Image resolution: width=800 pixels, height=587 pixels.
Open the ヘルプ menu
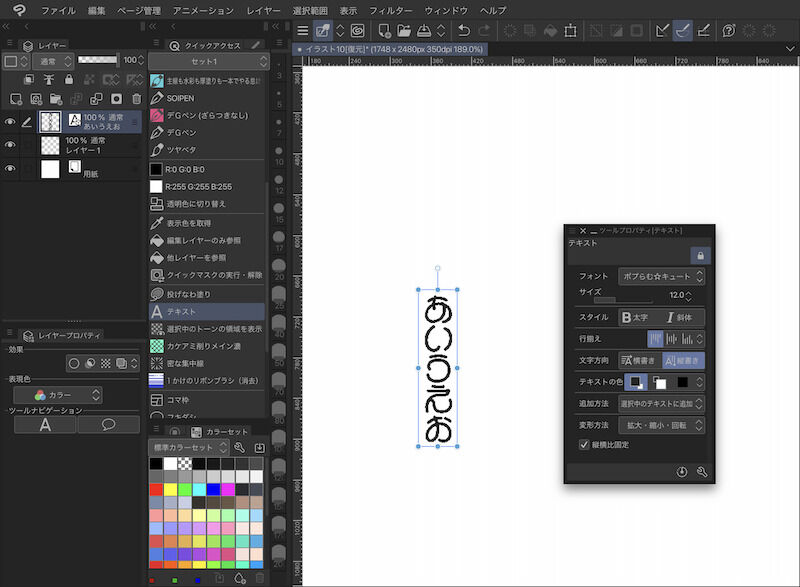pyautogui.click(x=493, y=10)
